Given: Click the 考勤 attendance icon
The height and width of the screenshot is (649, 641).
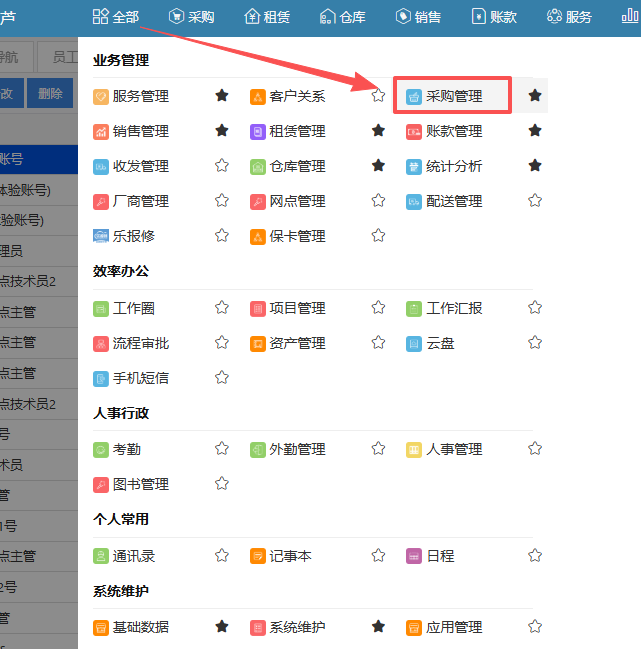Looking at the screenshot, I should (x=101, y=450).
